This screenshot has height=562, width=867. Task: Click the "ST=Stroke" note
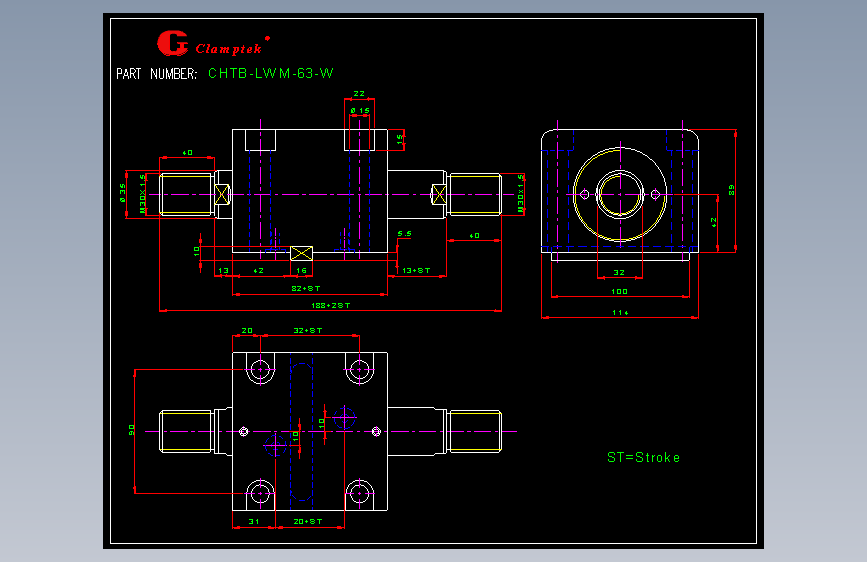click(x=643, y=457)
